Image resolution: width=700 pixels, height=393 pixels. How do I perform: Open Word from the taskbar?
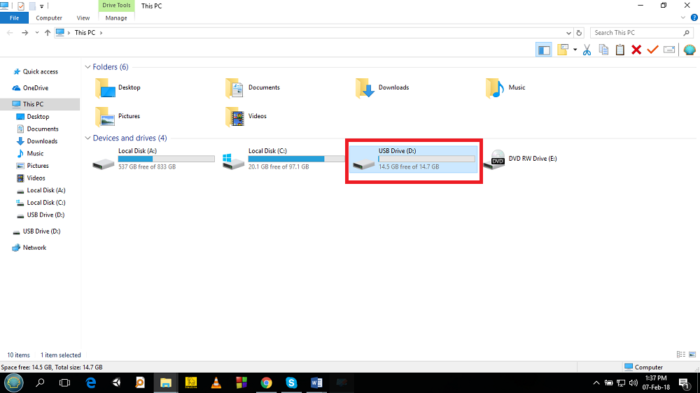point(317,383)
